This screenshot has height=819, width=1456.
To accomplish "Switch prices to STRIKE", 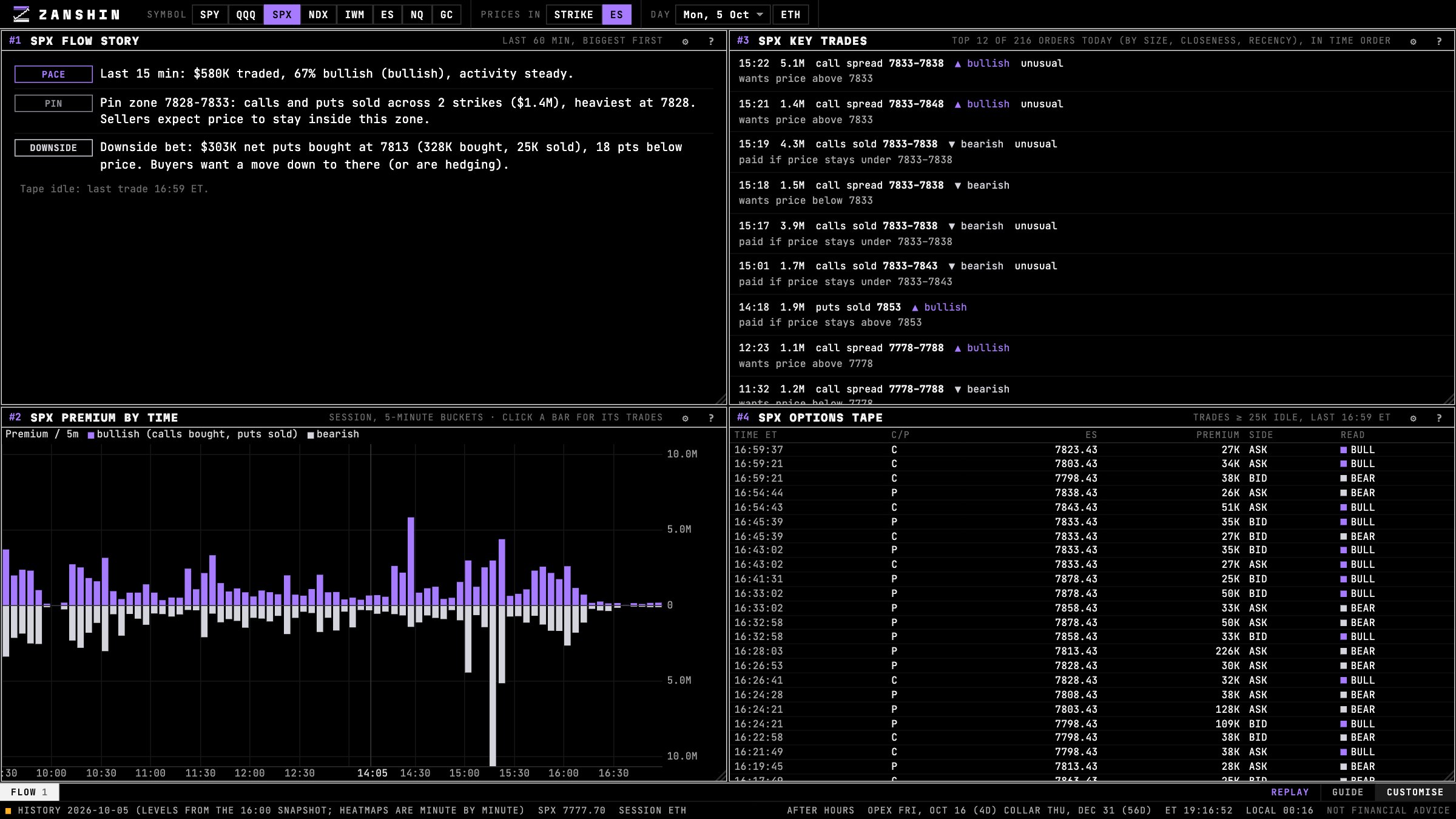I will tap(573, 15).
